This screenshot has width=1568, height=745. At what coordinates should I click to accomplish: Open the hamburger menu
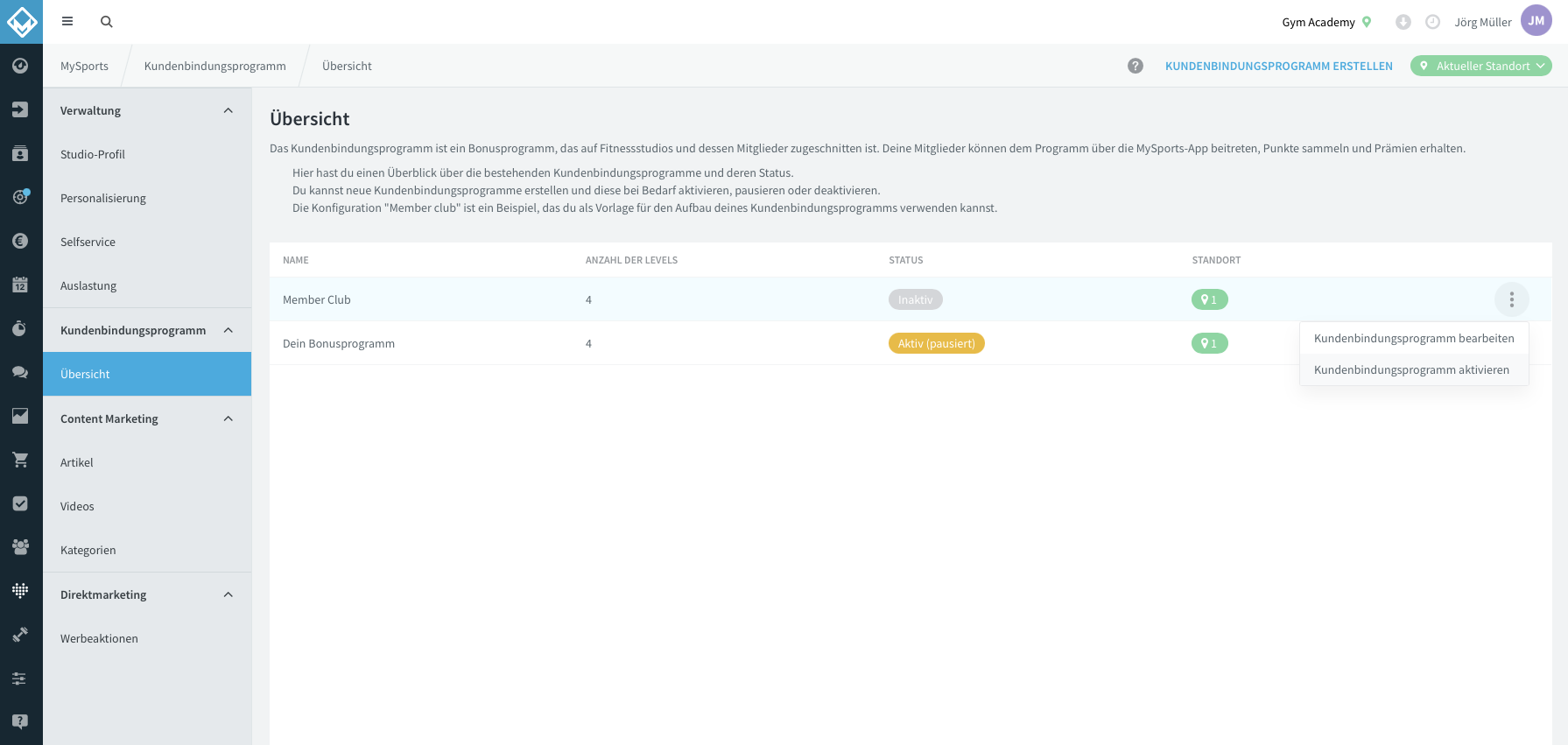pos(67,22)
